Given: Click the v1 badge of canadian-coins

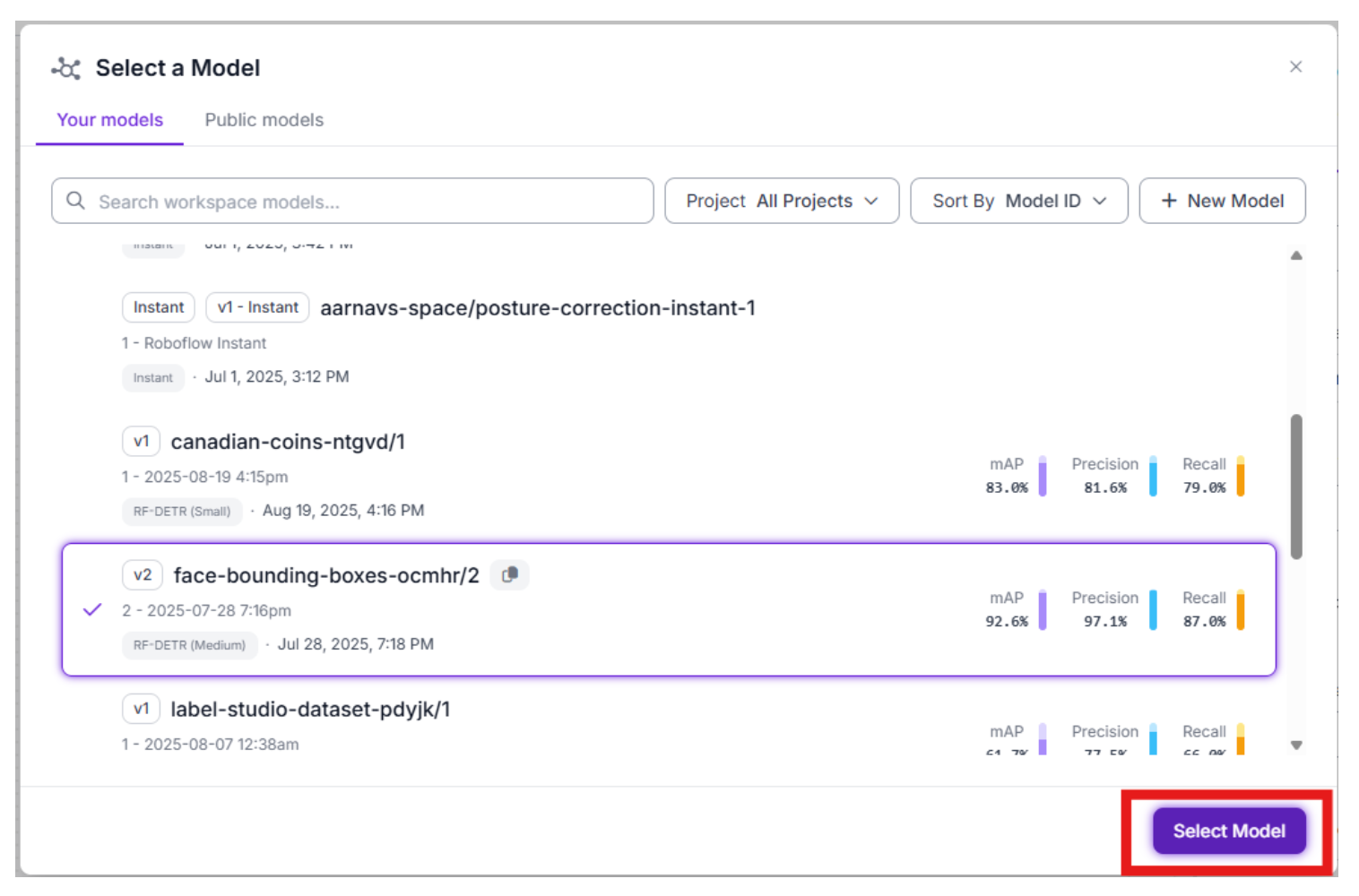Looking at the screenshot, I should click(142, 441).
